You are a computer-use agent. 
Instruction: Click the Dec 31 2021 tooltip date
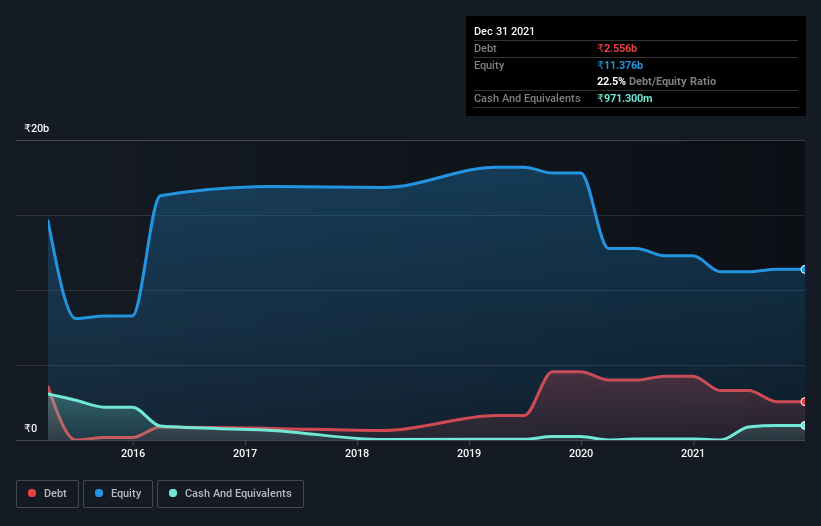pyautogui.click(x=504, y=31)
